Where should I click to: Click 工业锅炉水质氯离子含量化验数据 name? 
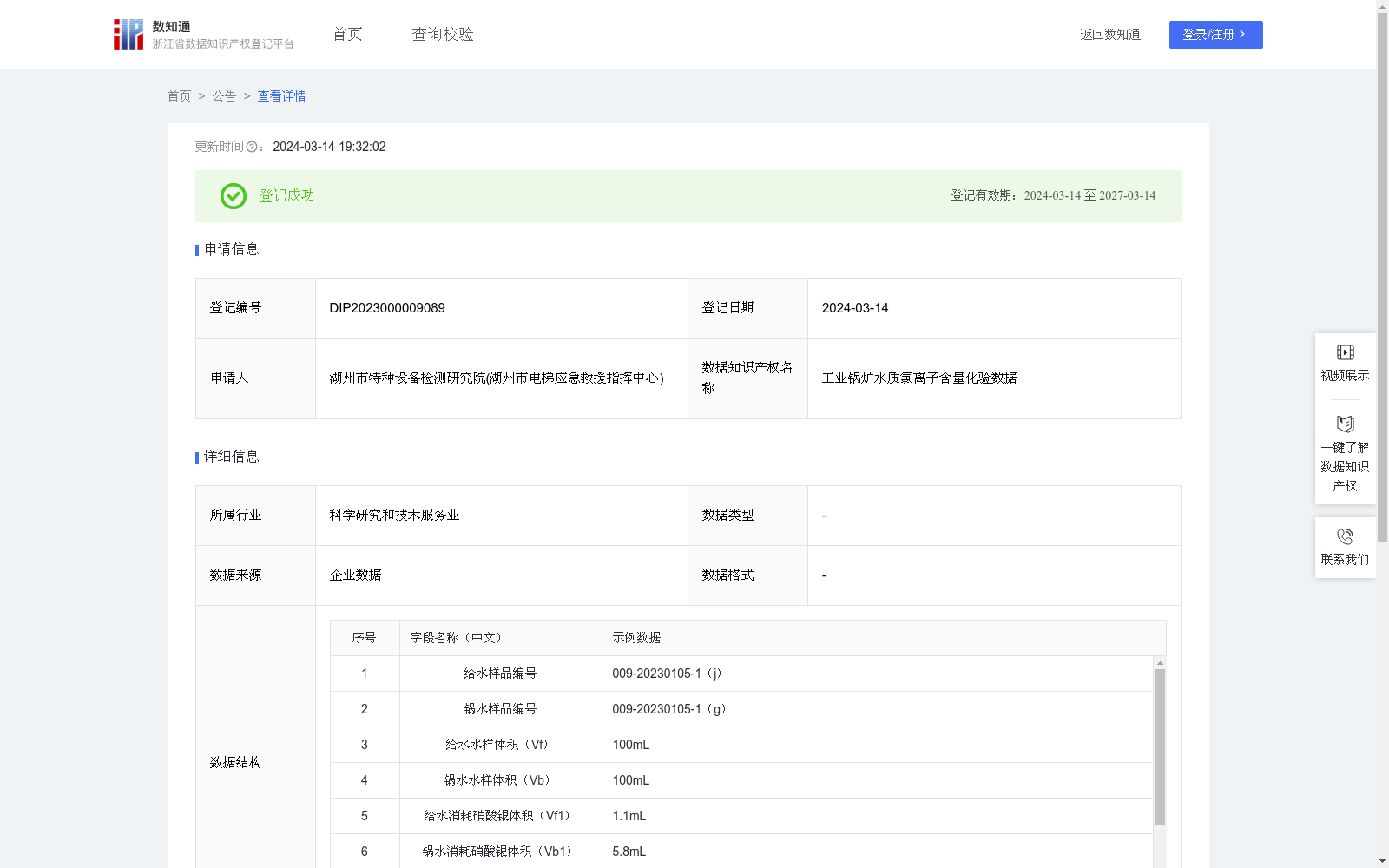coord(919,378)
